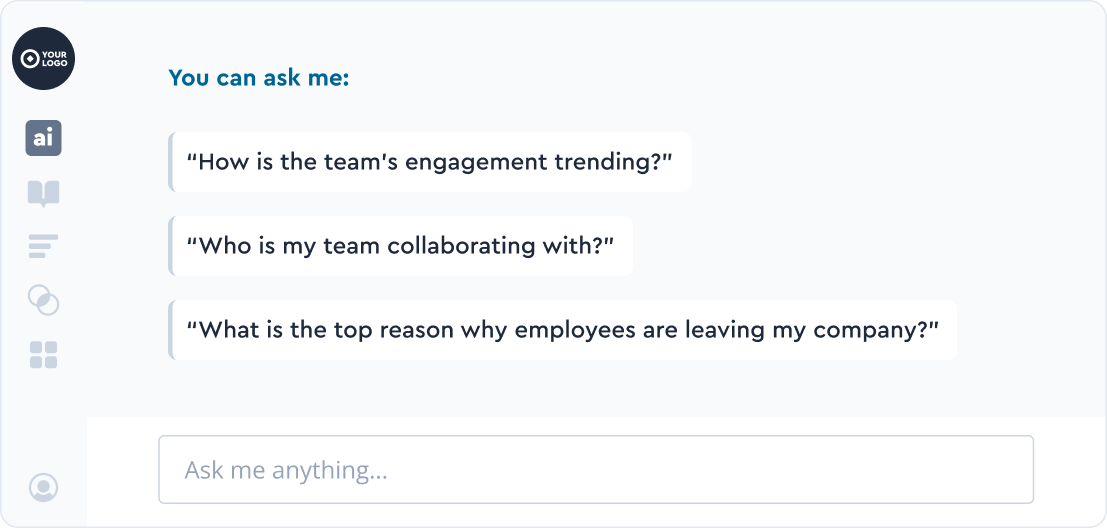Click the left accent bar of engagement suggestion
The height and width of the screenshot is (528, 1107).
point(171,162)
